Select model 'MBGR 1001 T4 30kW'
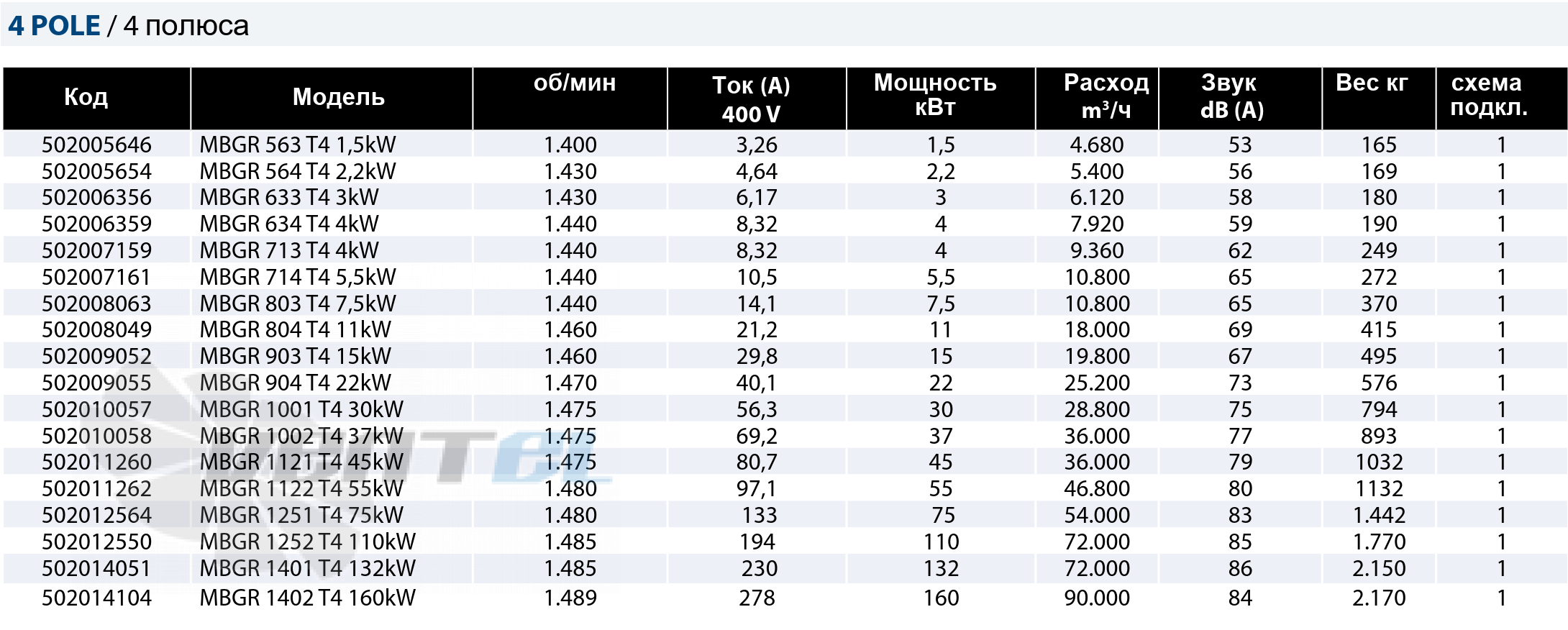The width and height of the screenshot is (1568, 630). [x=301, y=409]
